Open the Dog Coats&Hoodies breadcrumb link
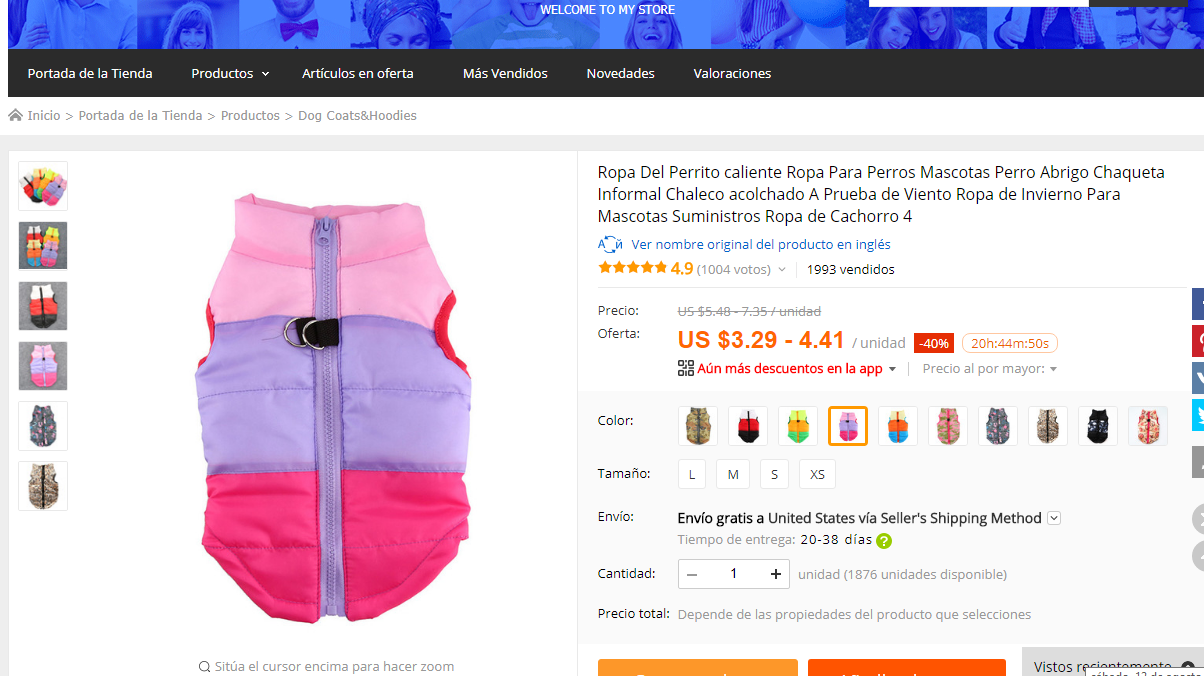1204x676 pixels. (357, 115)
